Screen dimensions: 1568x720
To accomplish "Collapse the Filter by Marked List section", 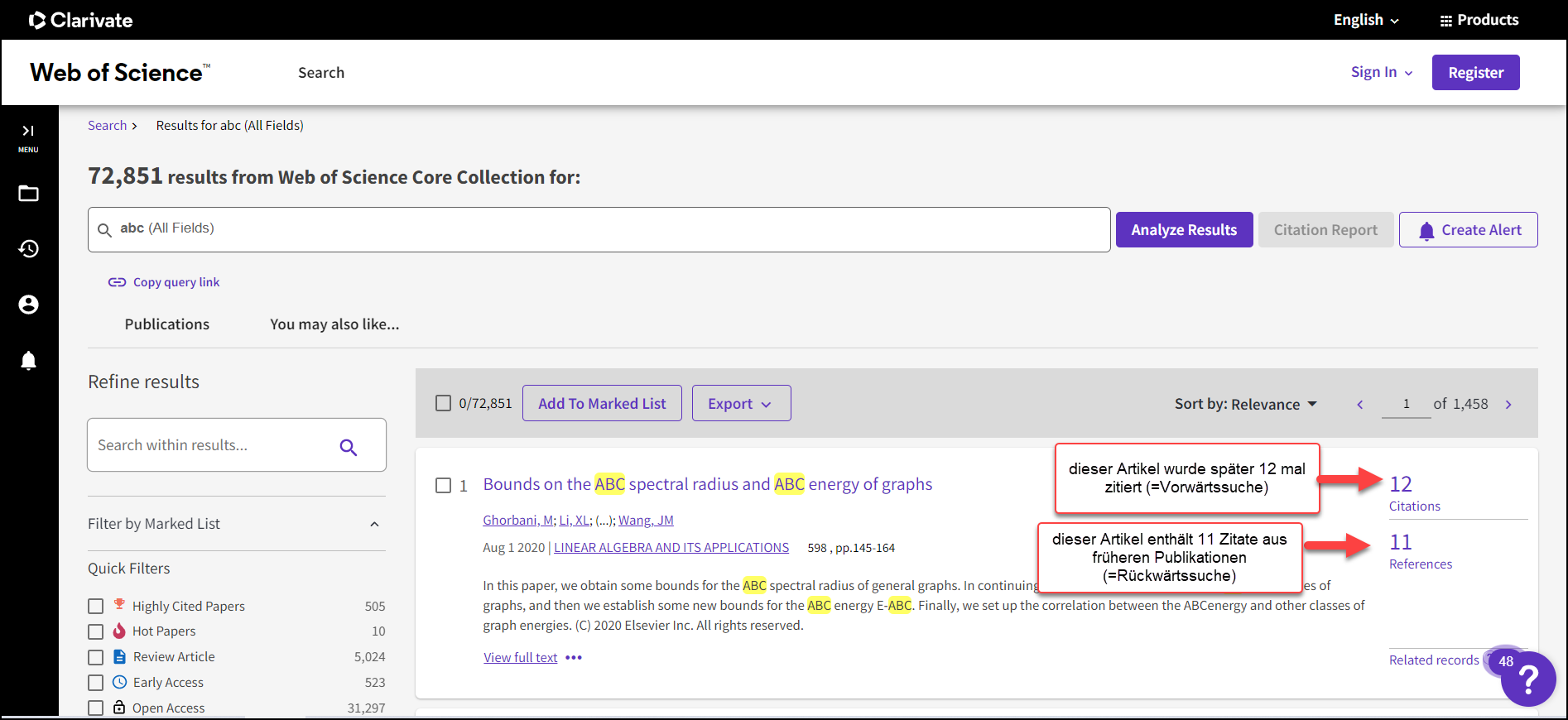I will click(374, 524).
